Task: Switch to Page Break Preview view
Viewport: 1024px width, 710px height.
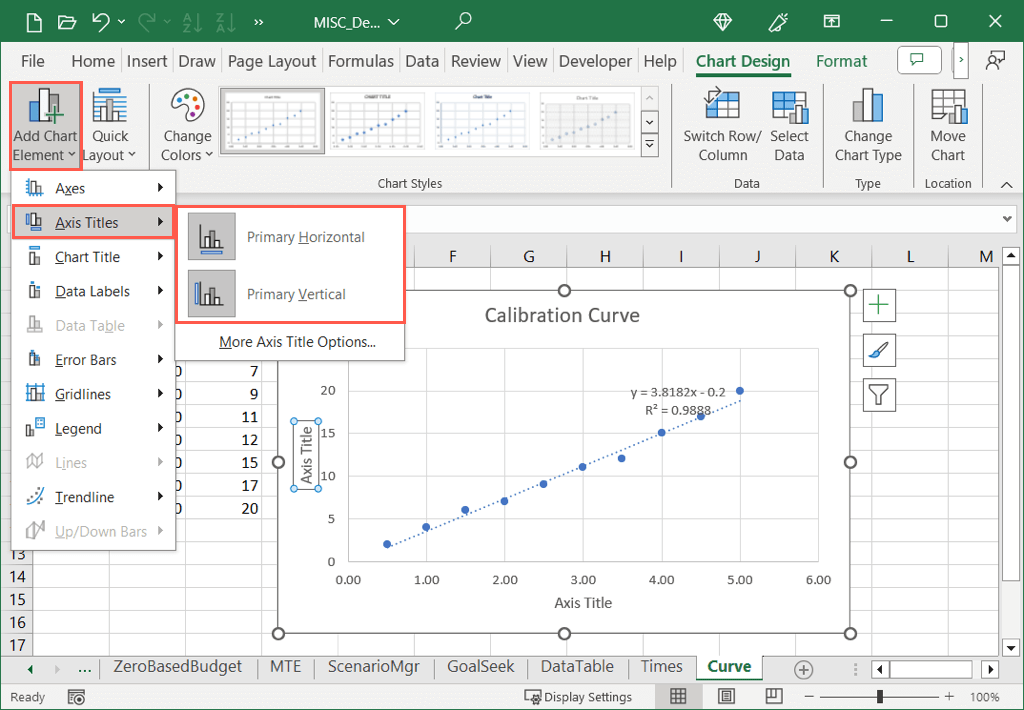Action: coord(774,696)
